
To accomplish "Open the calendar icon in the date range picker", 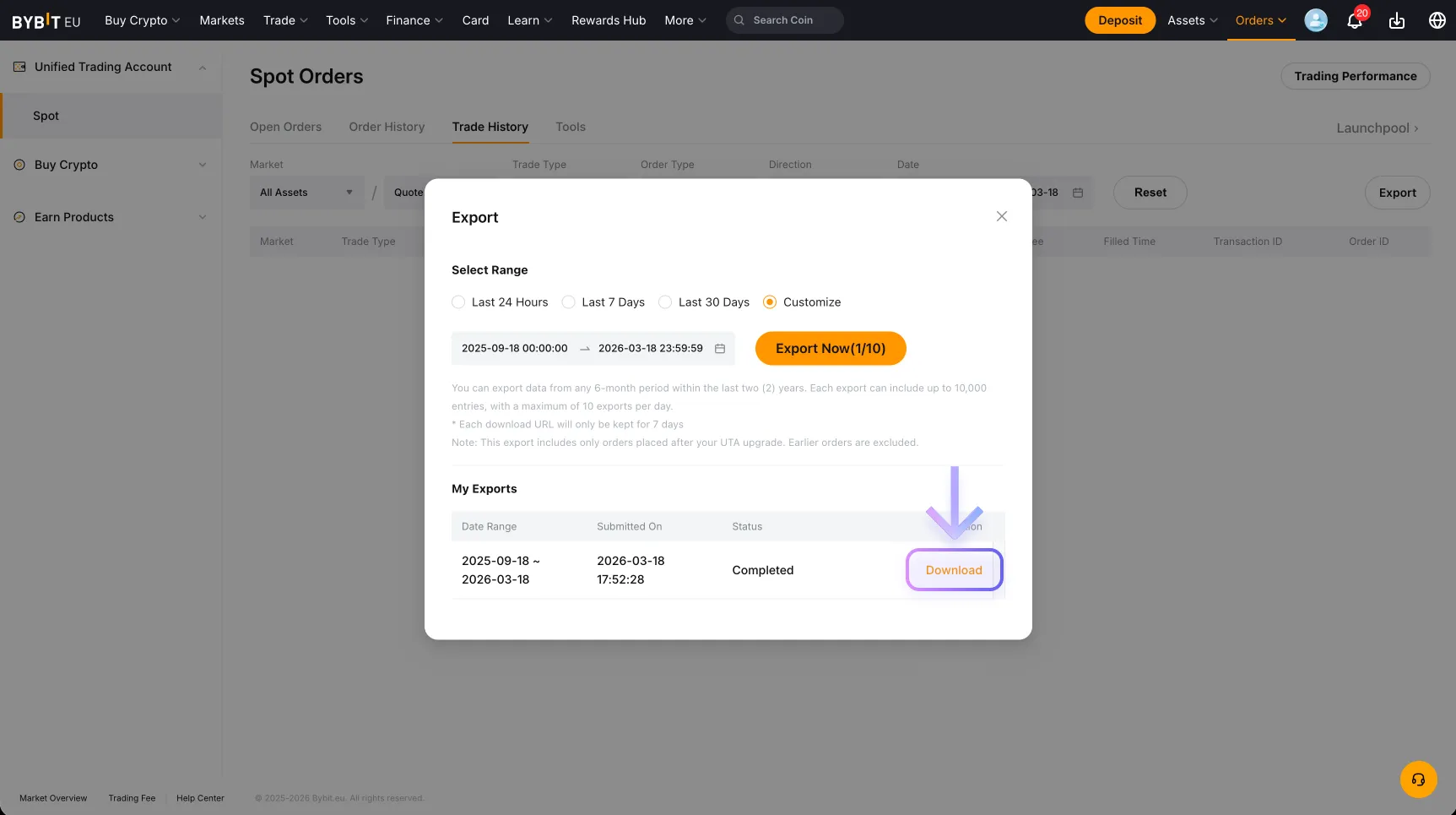I will 719,348.
